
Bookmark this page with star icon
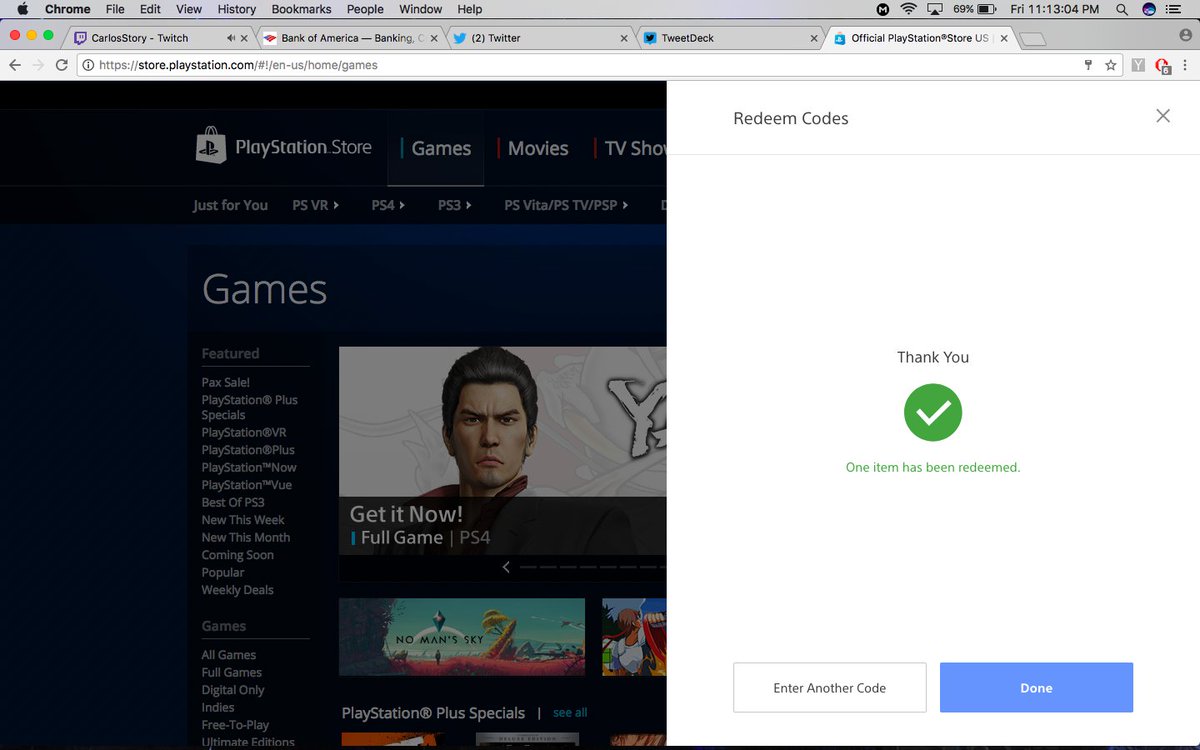1110,65
